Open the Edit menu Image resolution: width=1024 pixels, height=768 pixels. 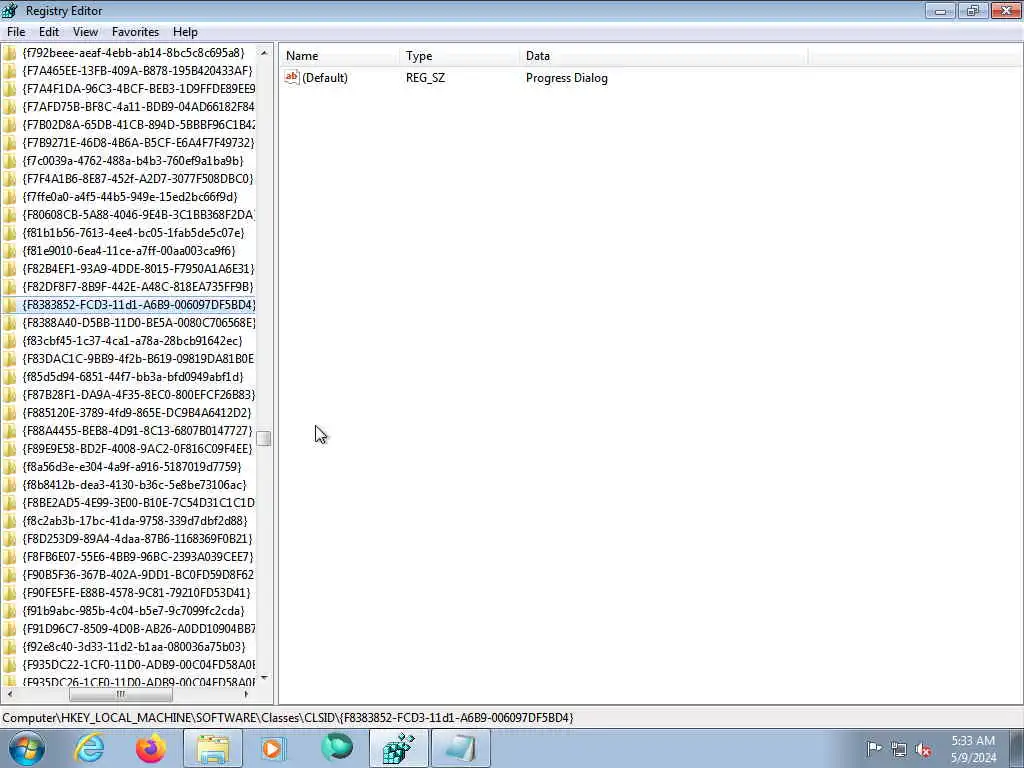tap(48, 32)
